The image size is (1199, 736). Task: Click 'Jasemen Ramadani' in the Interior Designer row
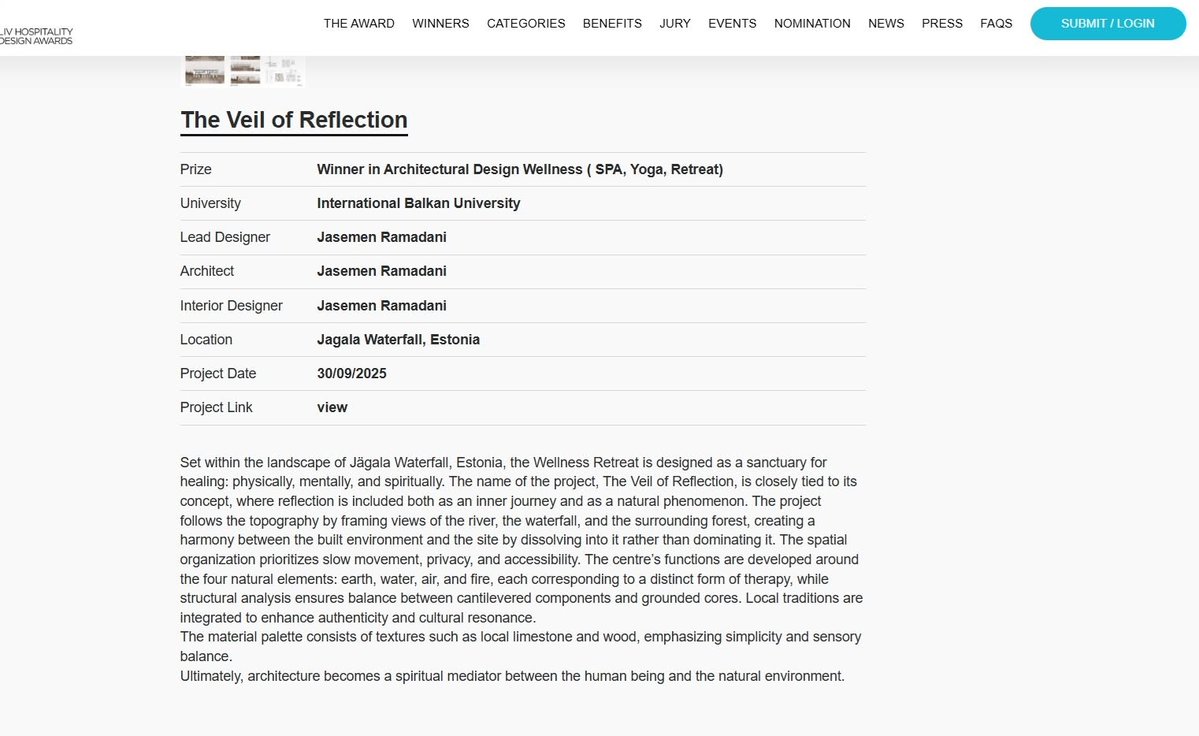(x=382, y=306)
